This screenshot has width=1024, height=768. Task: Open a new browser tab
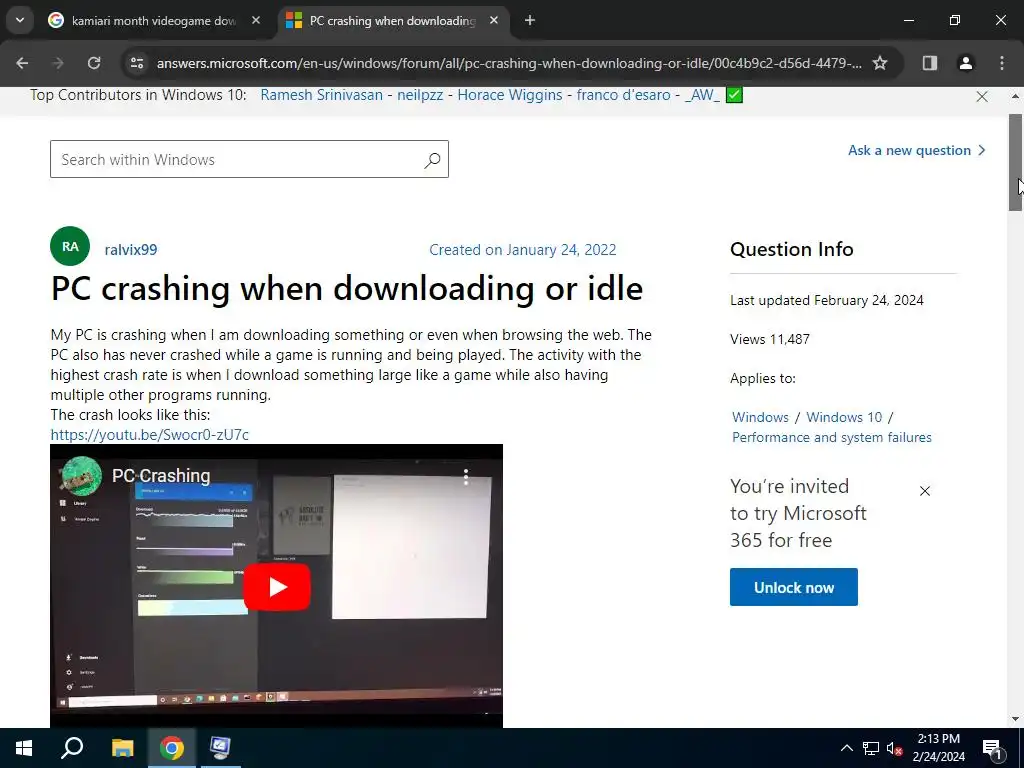530,21
